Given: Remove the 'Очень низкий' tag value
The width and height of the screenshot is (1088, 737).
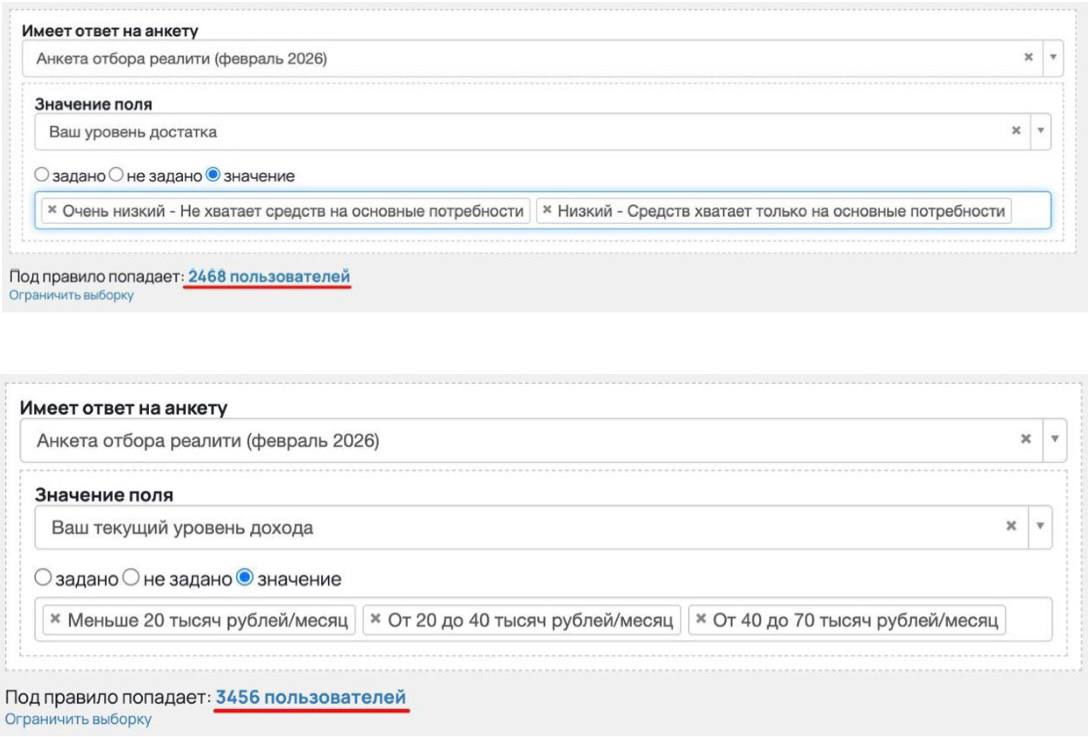Looking at the screenshot, I should (52, 211).
